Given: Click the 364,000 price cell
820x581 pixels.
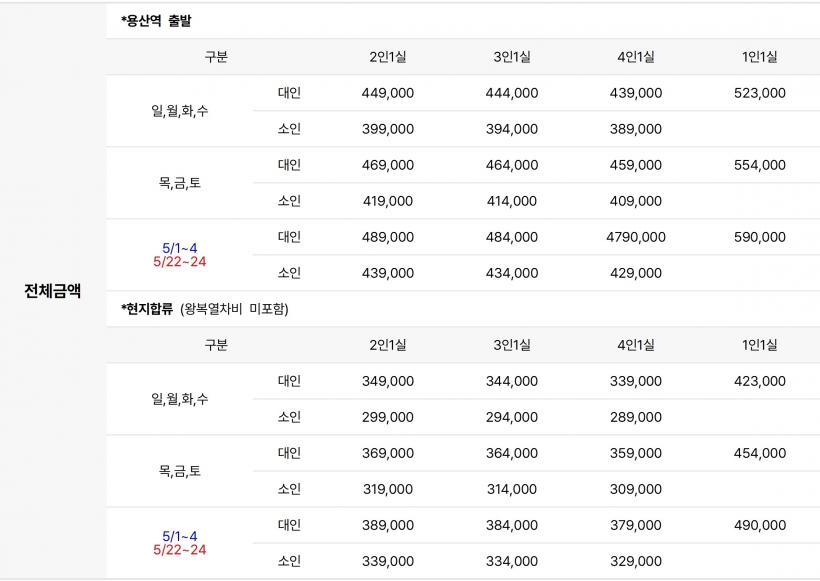Looking at the screenshot, I should 511,453.
